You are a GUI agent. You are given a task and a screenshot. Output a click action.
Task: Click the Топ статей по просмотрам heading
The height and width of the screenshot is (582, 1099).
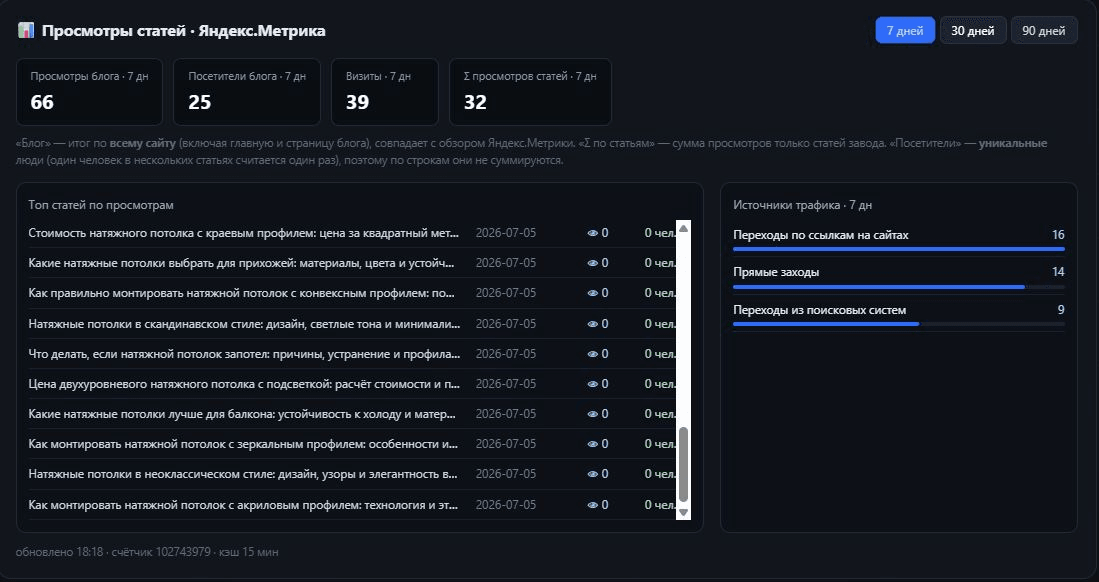pyautogui.click(x=101, y=205)
